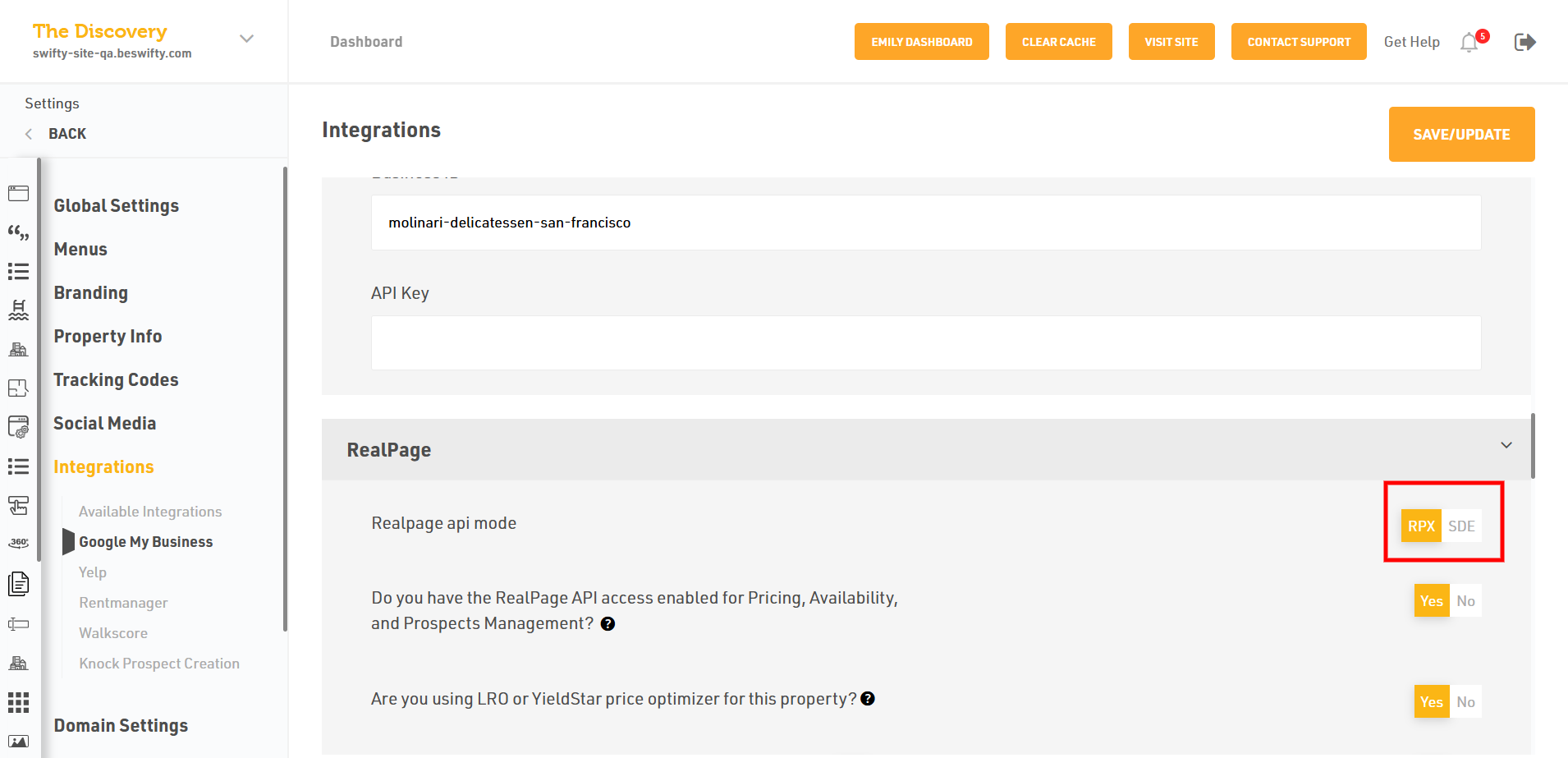Screen dimensions: 1568x758
Task: Click into the API Key input field
Action: coord(925,343)
